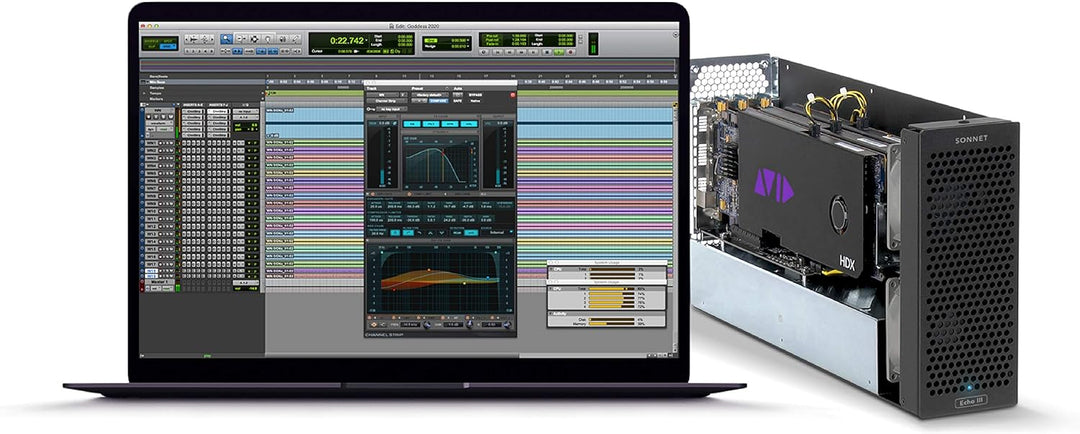This screenshot has height=434, width=1080.
Task: Select the Pencil tool
Action: click(295, 39)
